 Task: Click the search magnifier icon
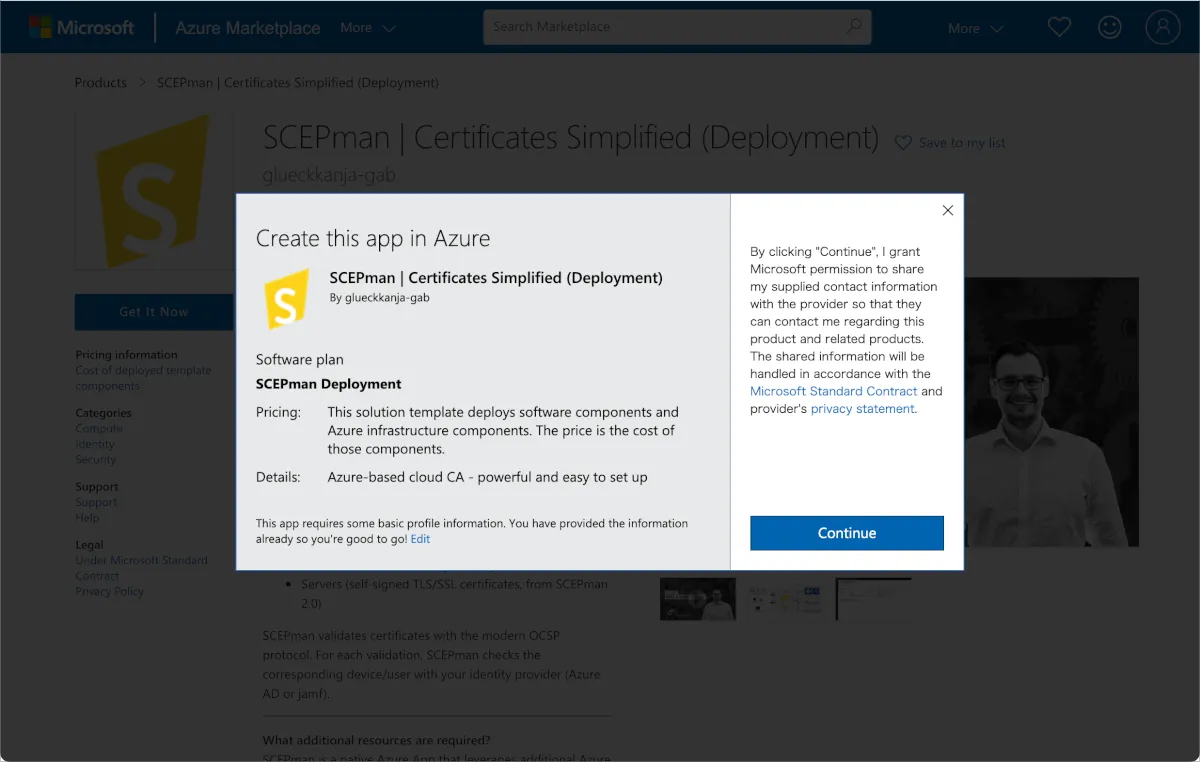pyautogui.click(x=854, y=27)
